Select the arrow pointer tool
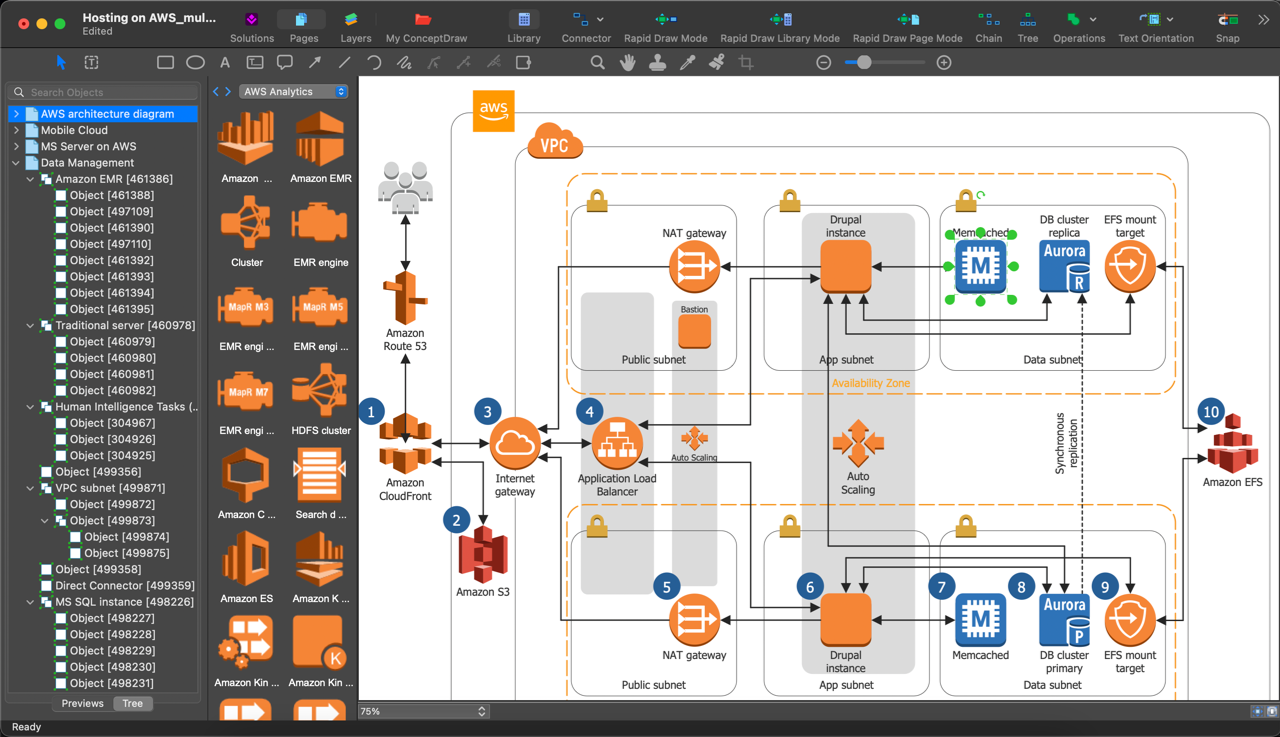The width and height of the screenshot is (1280, 737). tap(61, 62)
